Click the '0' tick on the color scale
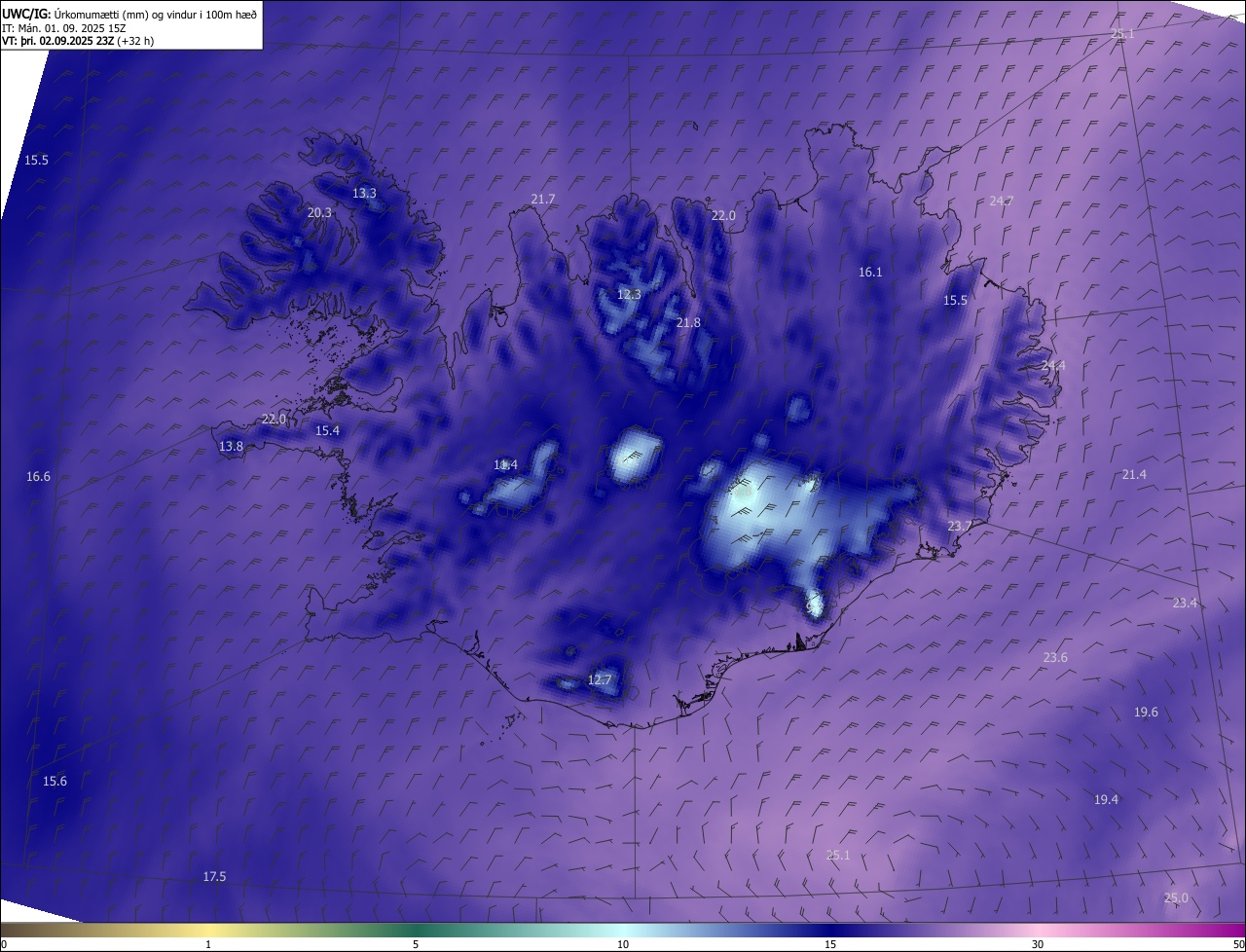The height and width of the screenshot is (952, 1246). pyautogui.click(x=4, y=944)
